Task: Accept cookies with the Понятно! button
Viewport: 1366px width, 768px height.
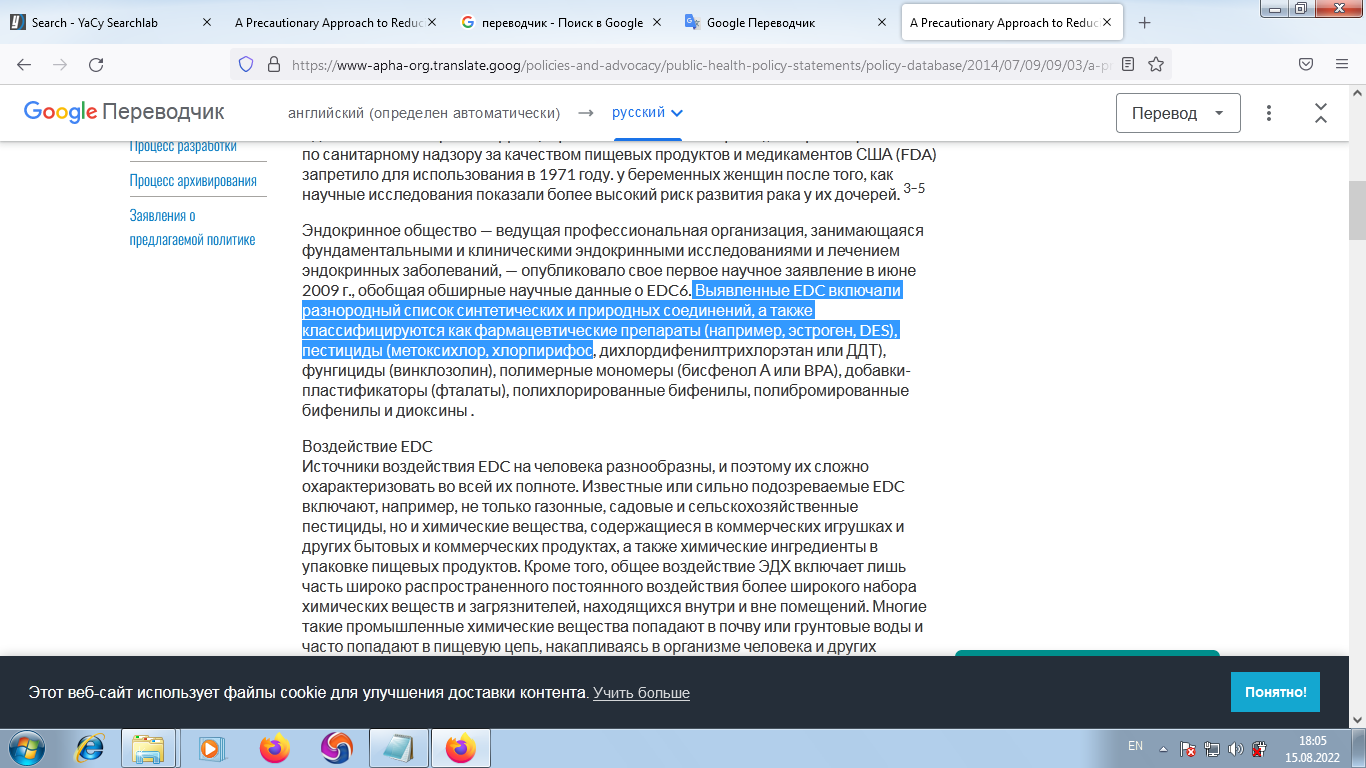Action: (1275, 692)
